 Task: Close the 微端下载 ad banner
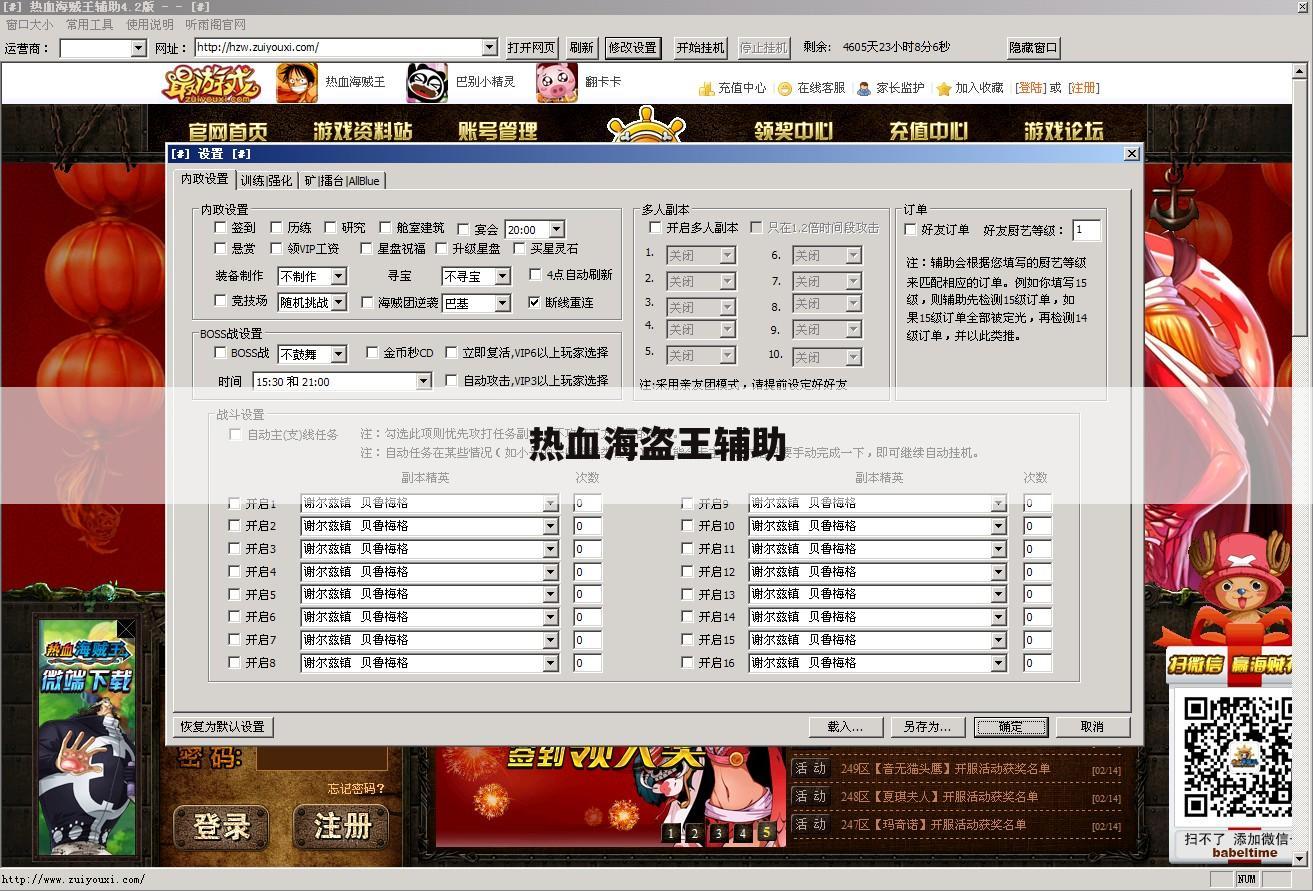click(126, 629)
